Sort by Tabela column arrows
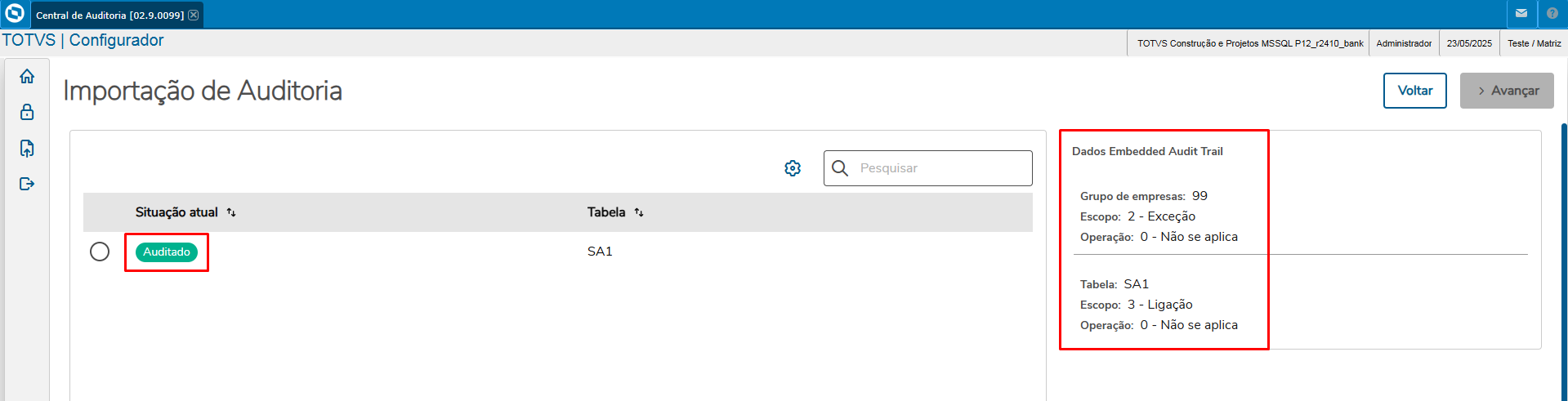 [639, 212]
